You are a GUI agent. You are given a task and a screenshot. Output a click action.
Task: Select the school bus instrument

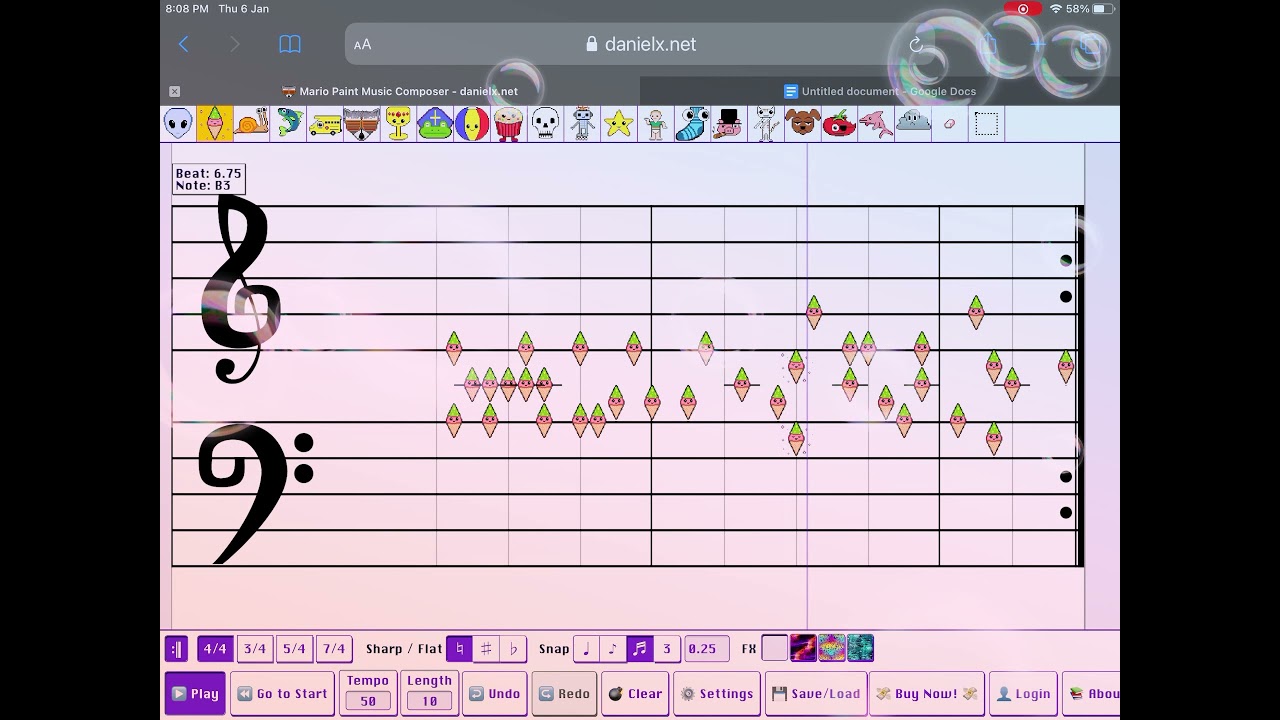pyautogui.click(x=326, y=124)
